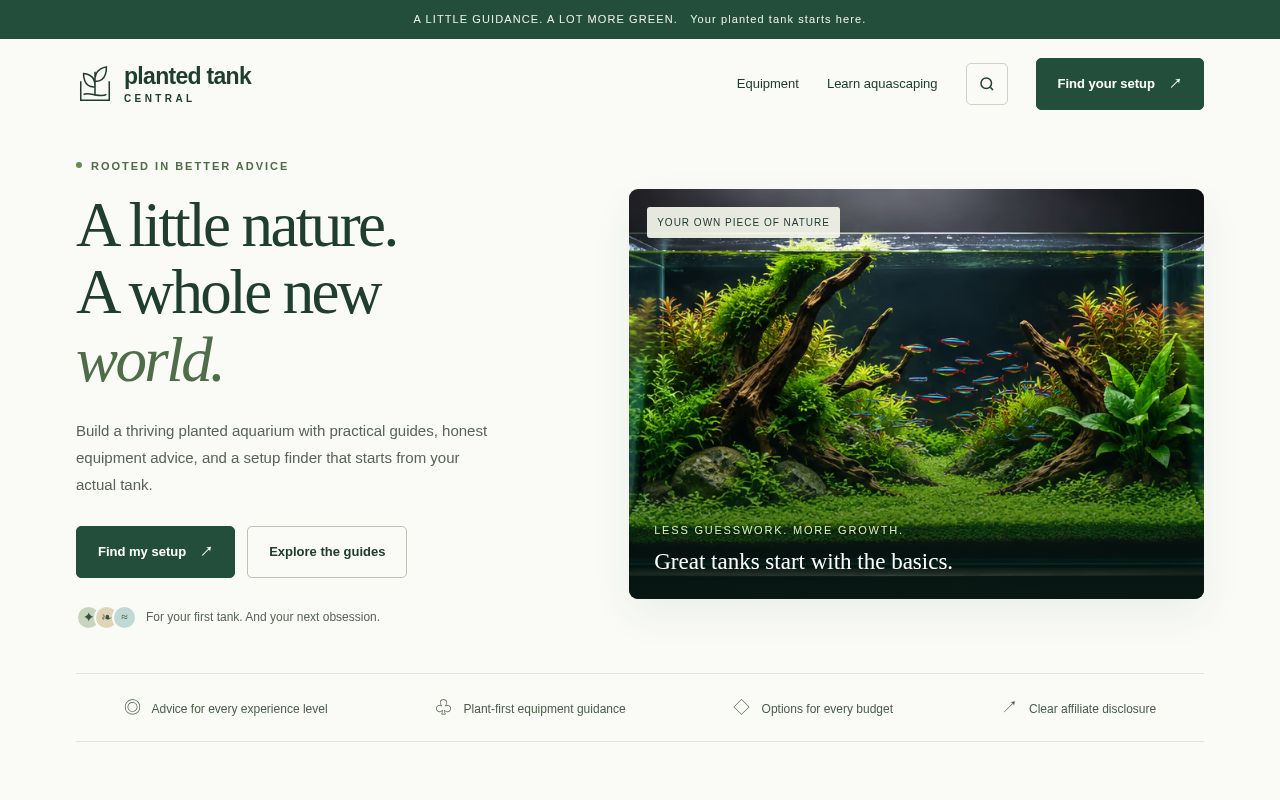Click the tan leaf avatar badge
Viewport: 1280px width, 800px height.
point(106,617)
